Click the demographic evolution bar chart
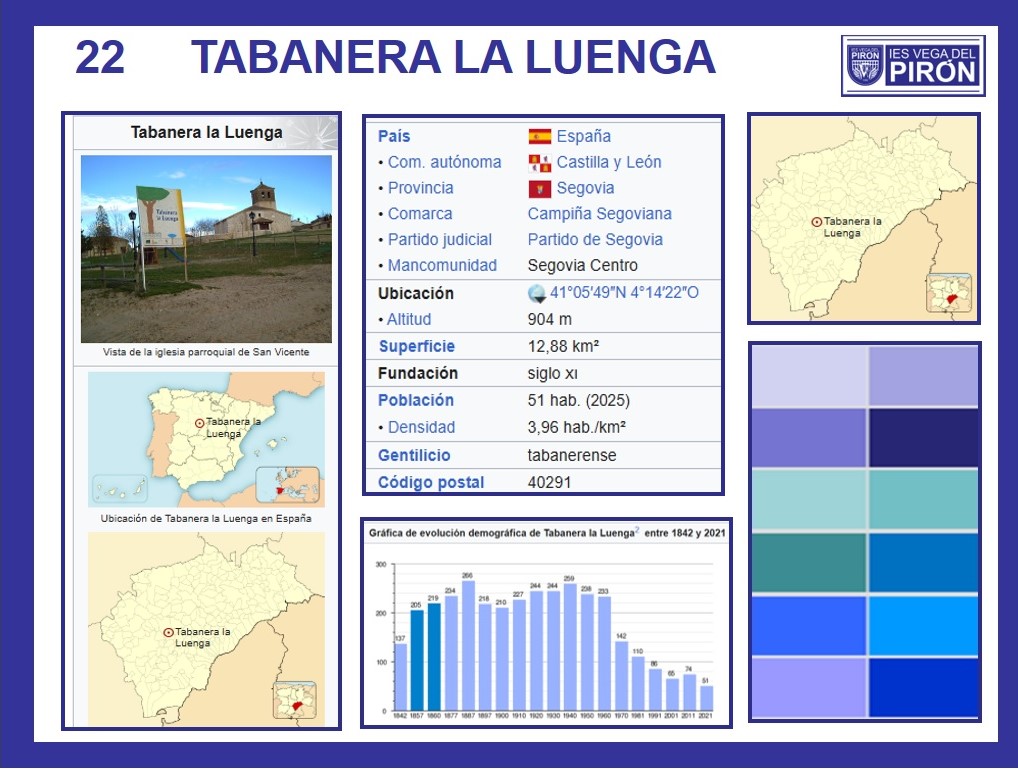The width and height of the screenshot is (1018, 769). tap(546, 631)
